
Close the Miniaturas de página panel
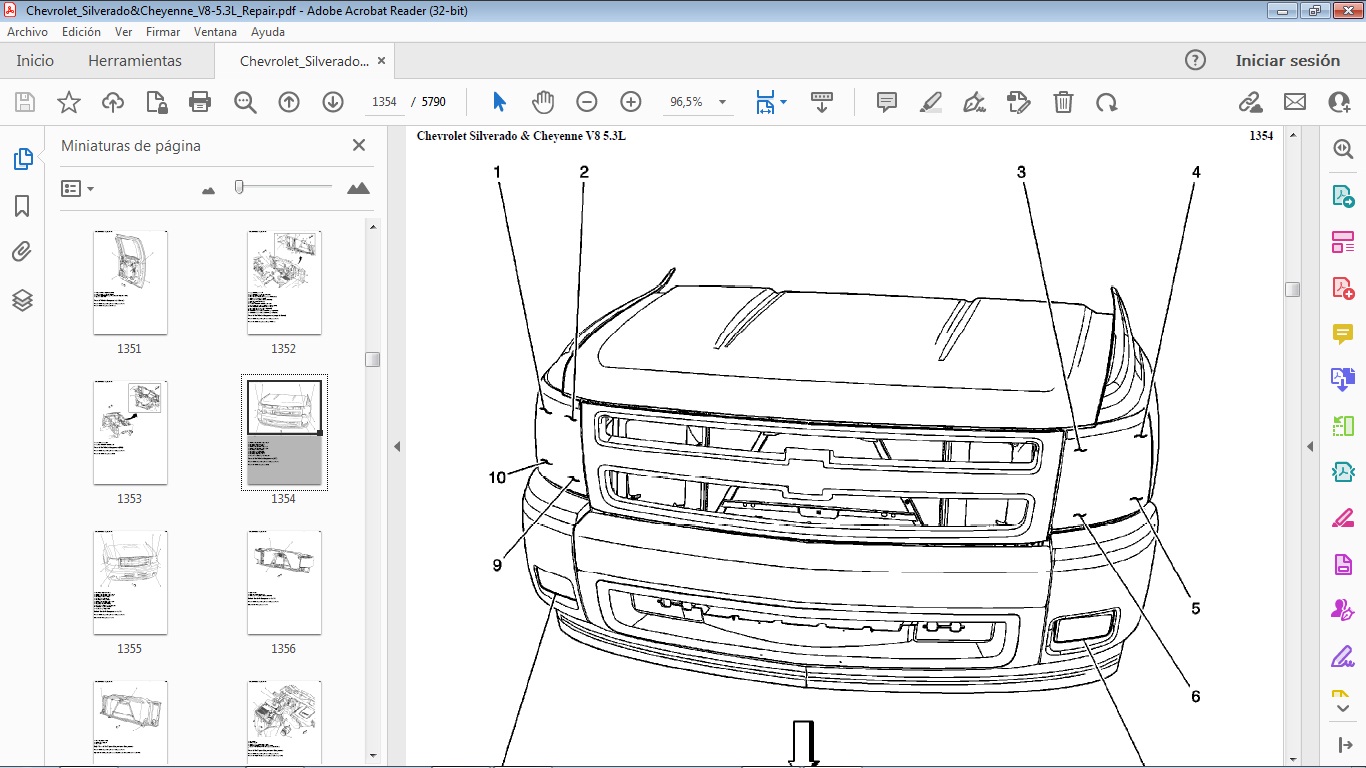[x=359, y=145]
